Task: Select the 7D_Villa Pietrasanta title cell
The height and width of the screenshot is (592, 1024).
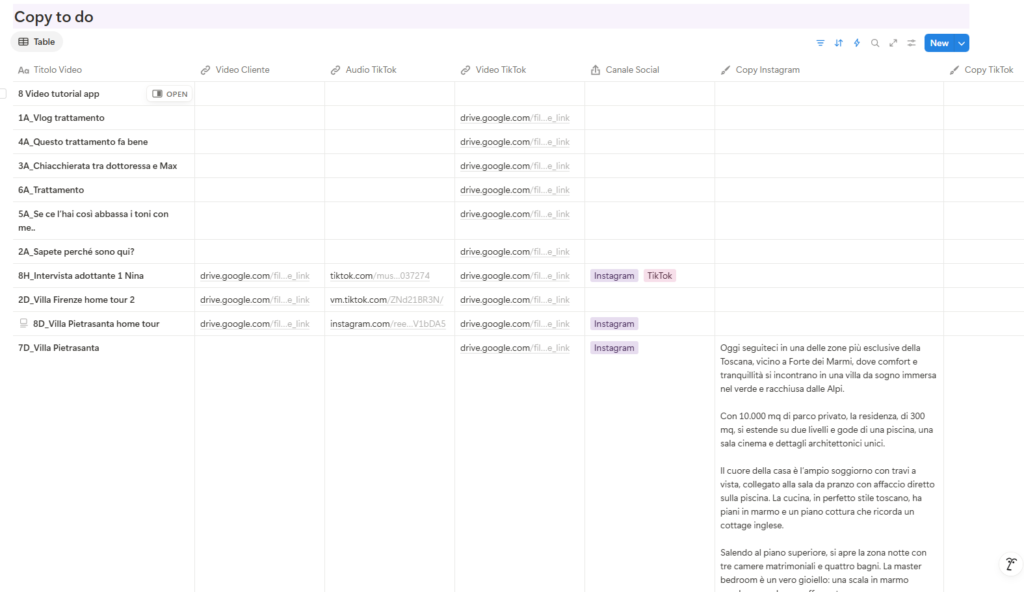Action: point(59,348)
